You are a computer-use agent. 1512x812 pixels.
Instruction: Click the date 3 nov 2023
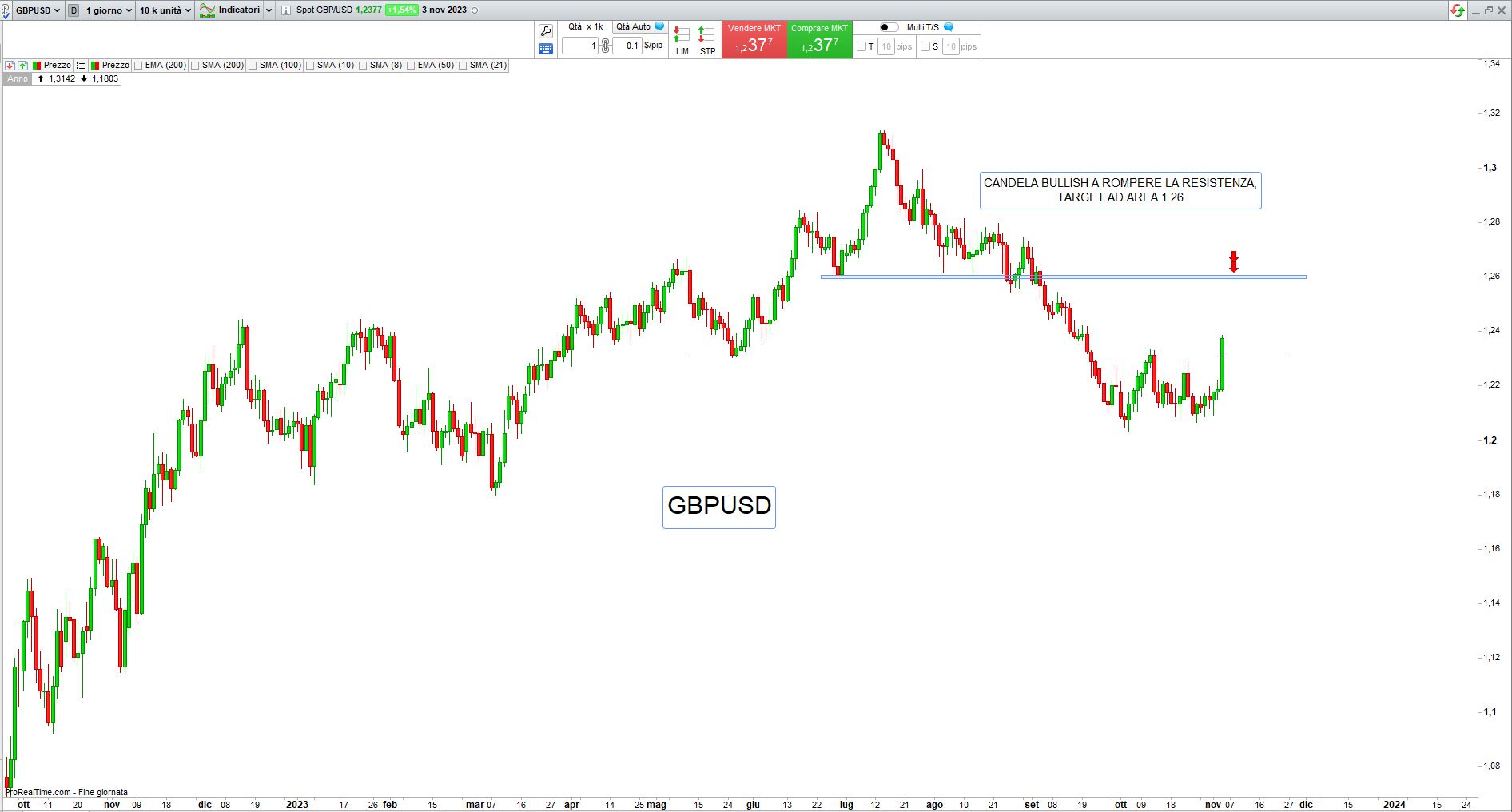(x=444, y=10)
